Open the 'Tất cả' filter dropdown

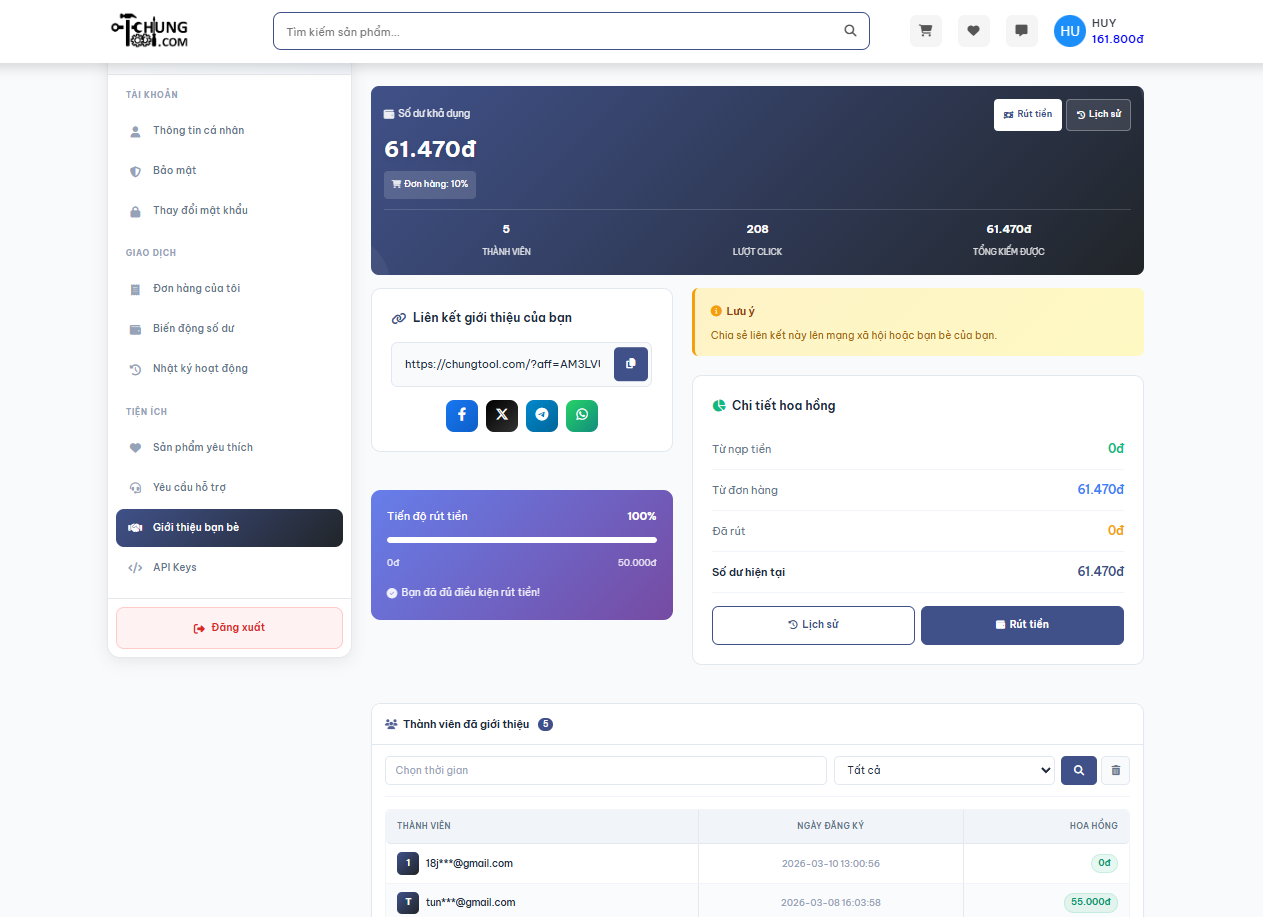(x=944, y=770)
